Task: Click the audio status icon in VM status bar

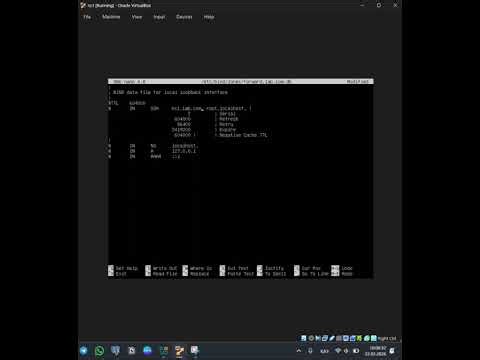Action: [318, 338]
